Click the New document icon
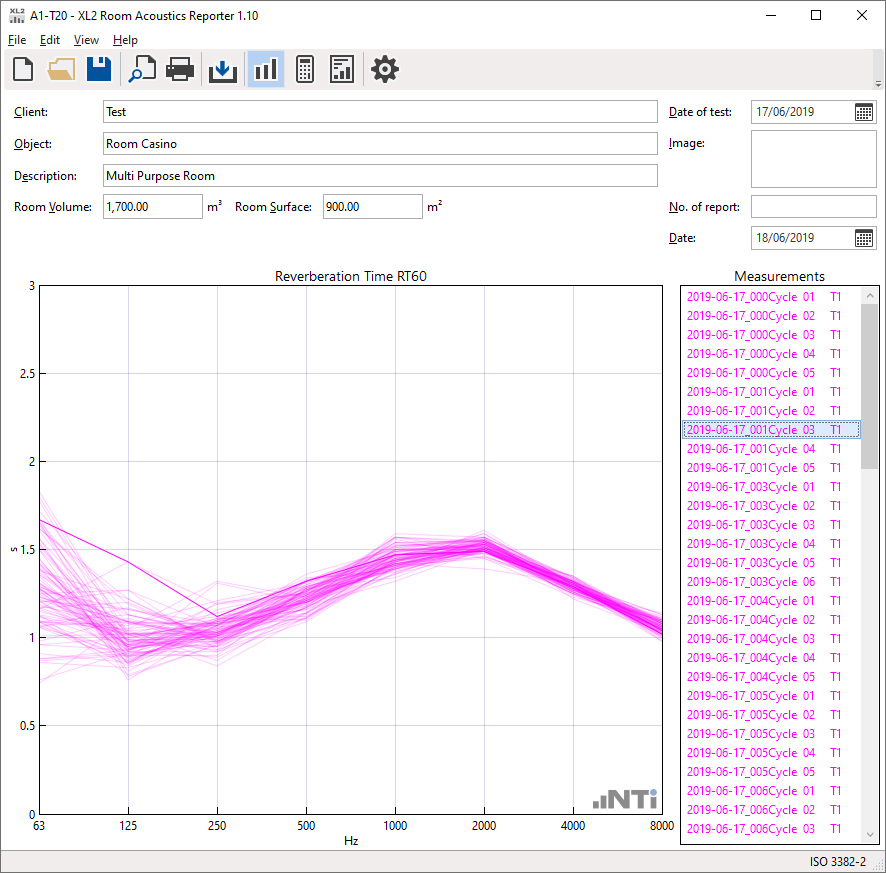The height and width of the screenshot is (873, 886). 23,69
